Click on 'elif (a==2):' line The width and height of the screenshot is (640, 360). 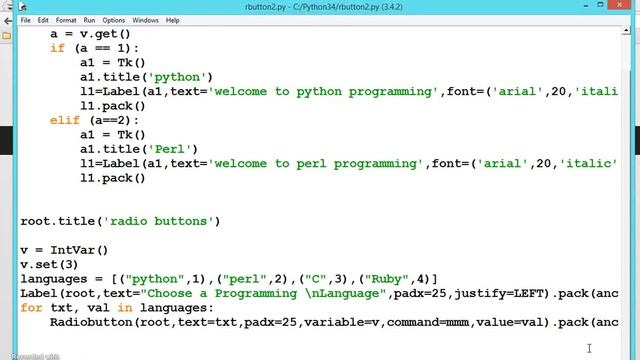click(x=94, y=120)
